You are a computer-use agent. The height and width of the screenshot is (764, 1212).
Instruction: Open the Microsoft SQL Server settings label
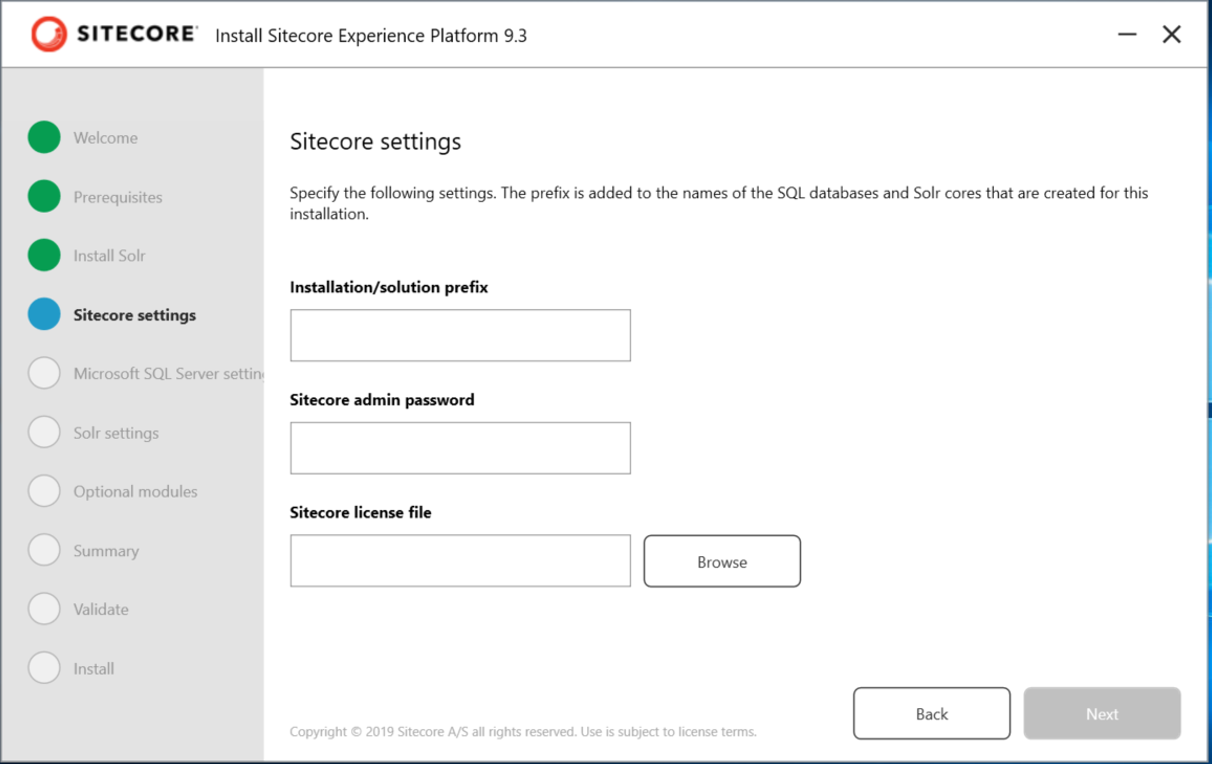[168, 374]
